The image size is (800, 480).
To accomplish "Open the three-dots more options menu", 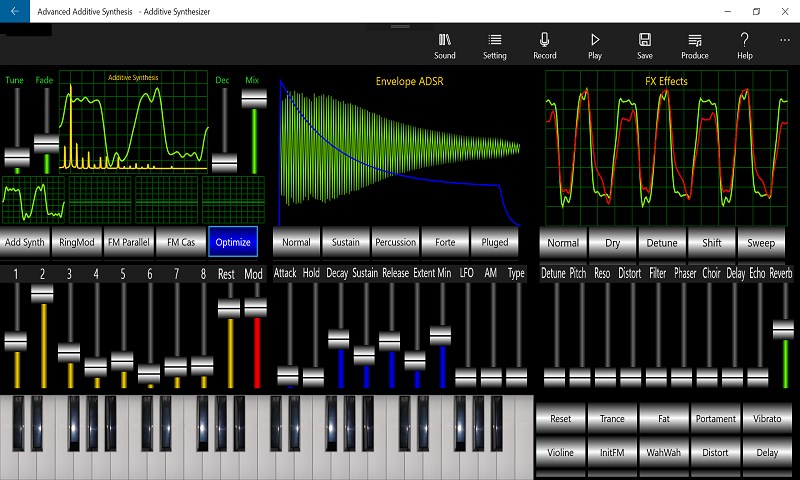I will (x=785, y=40).
